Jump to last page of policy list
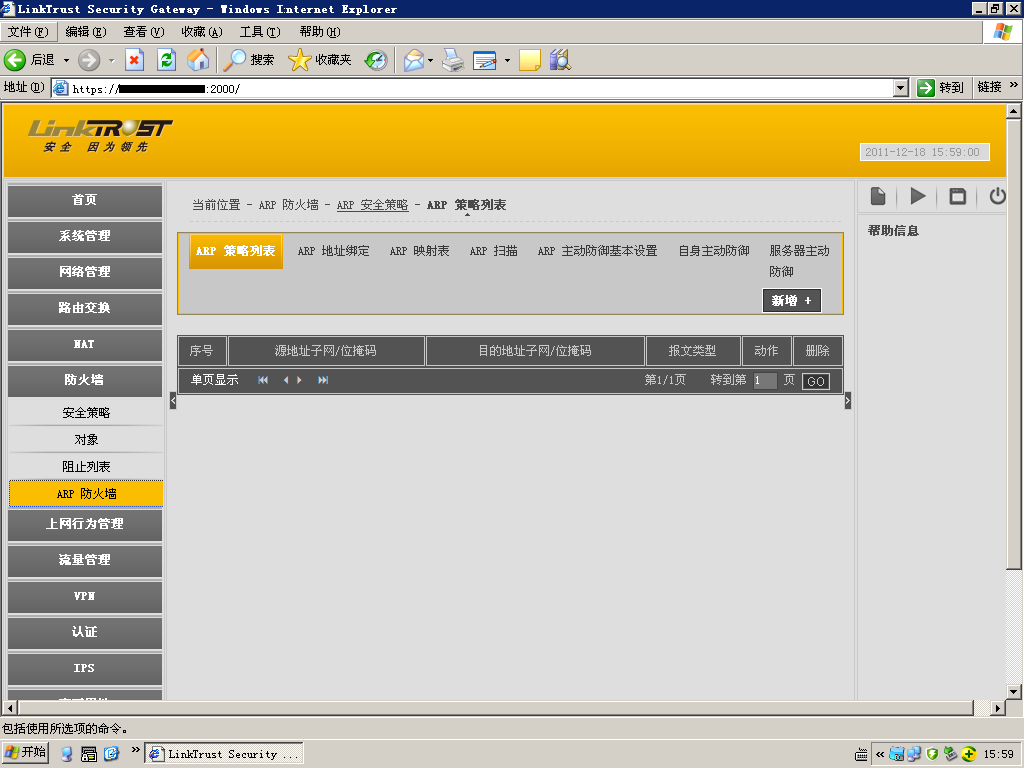 [323, 380]
